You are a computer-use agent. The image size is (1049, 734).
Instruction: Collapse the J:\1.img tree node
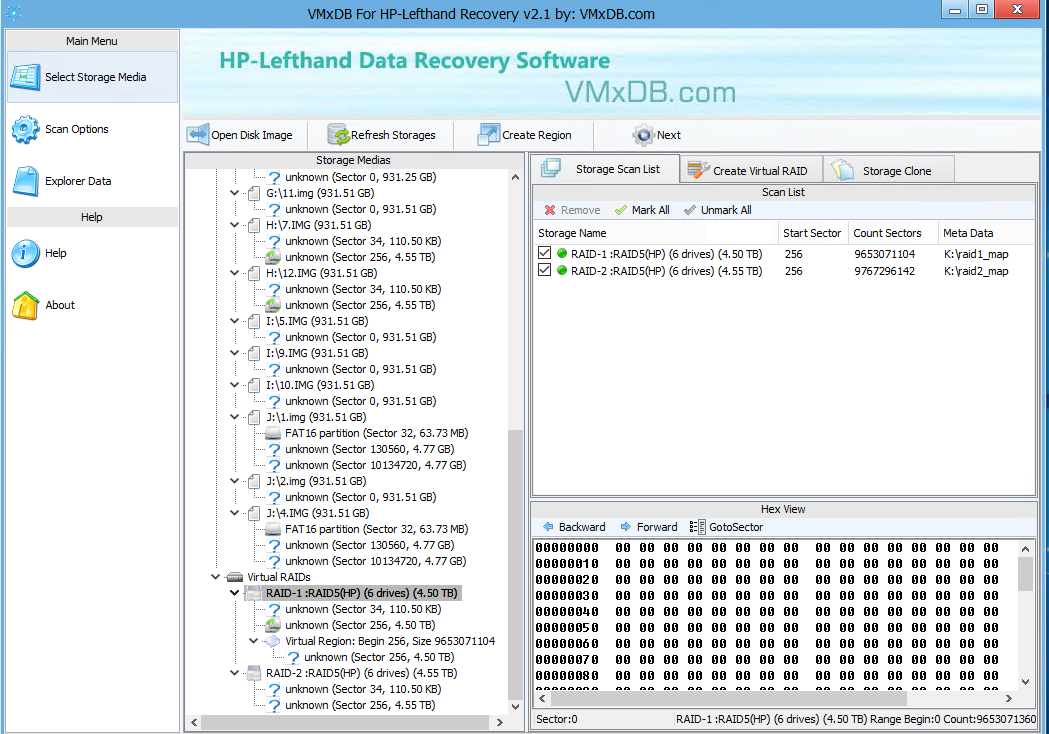234,417
